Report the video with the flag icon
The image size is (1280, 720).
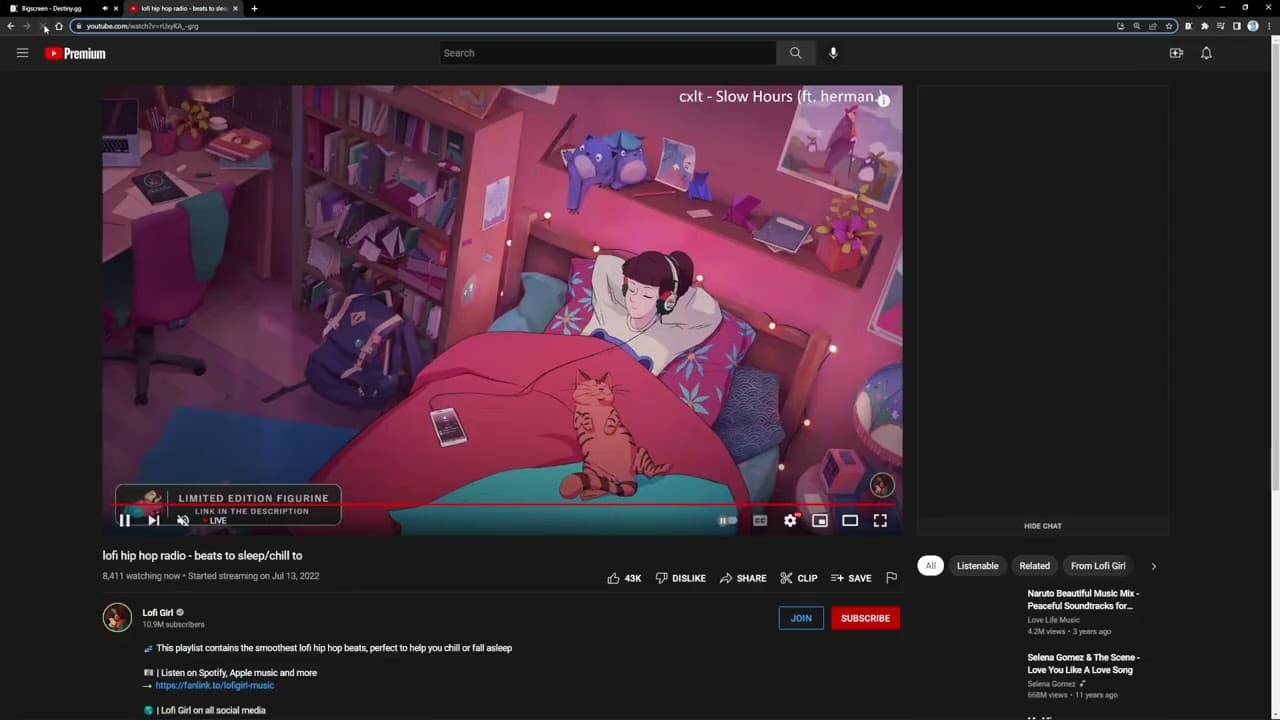click(891, 578)
